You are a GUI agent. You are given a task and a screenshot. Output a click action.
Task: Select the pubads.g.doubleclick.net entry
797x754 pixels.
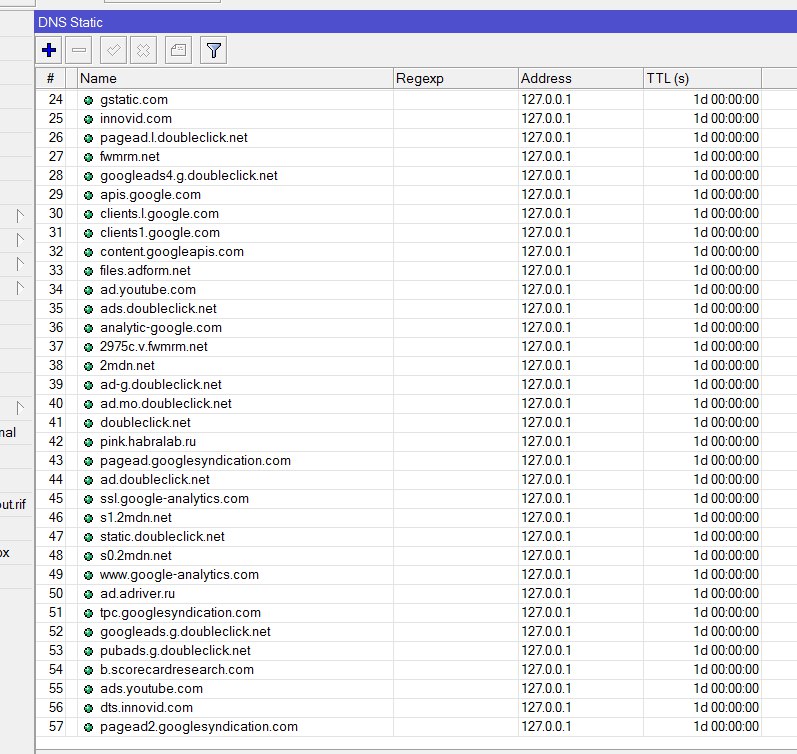(x=175, y=651)
